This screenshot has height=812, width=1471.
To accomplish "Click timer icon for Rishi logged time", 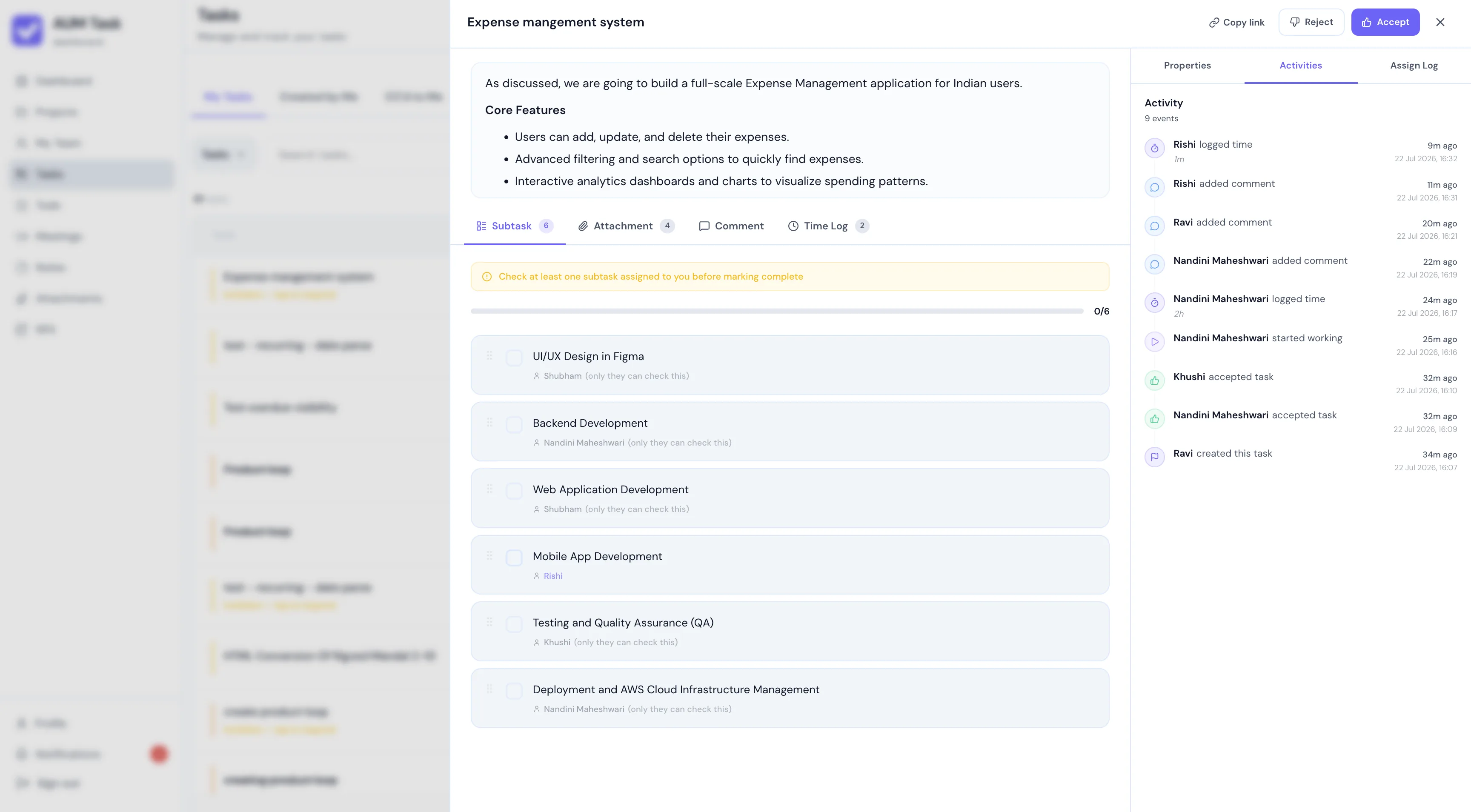I will coord(1154,149).
